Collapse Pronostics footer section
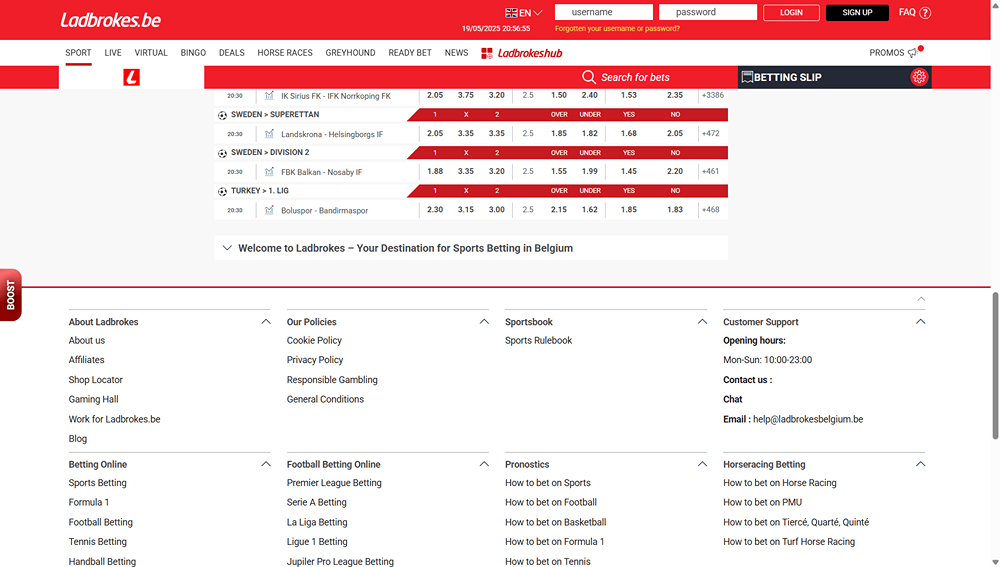 point(702,464)
